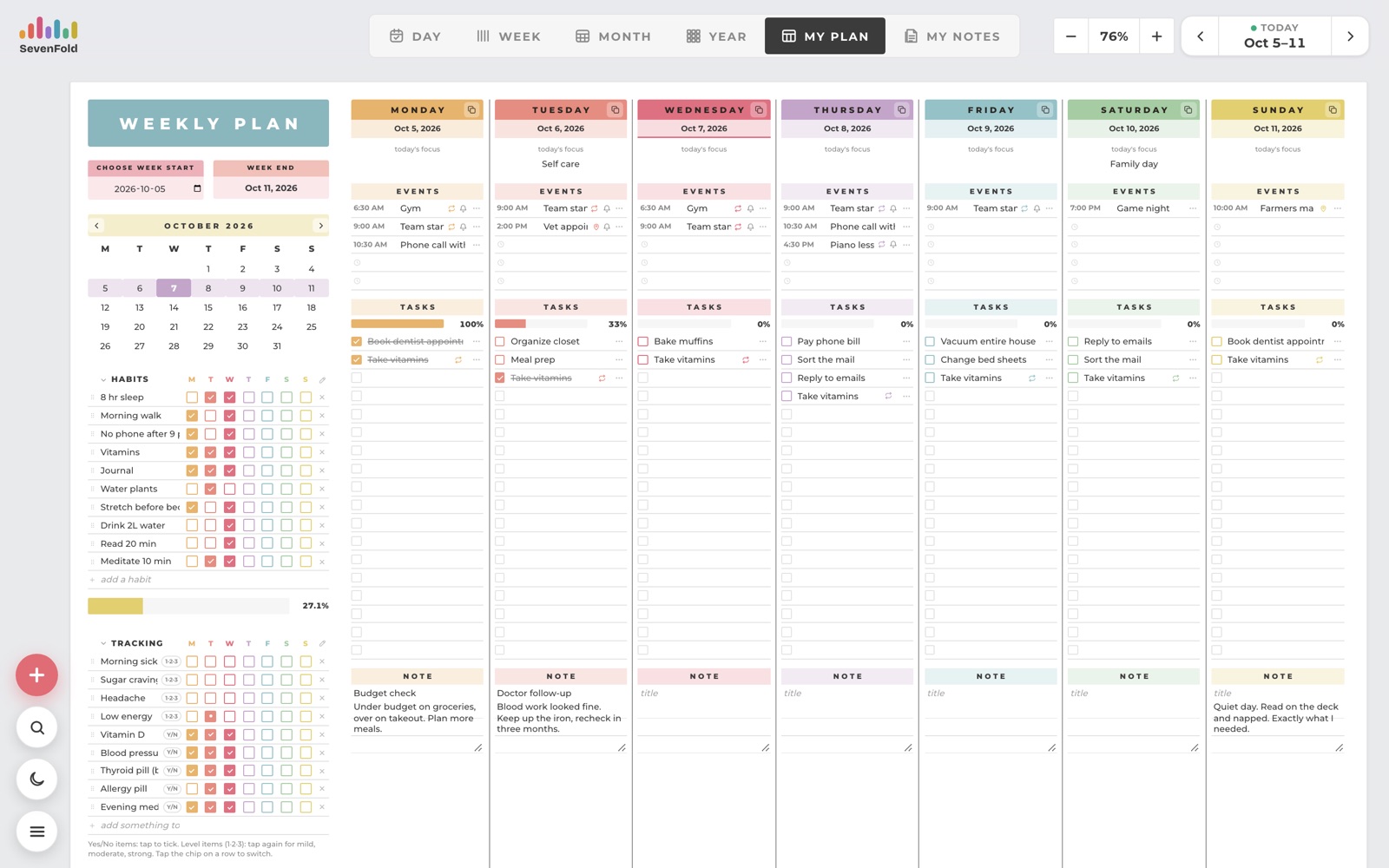Open the search magnifier button
Screen dimensions: 1389x868
[36, 727]
